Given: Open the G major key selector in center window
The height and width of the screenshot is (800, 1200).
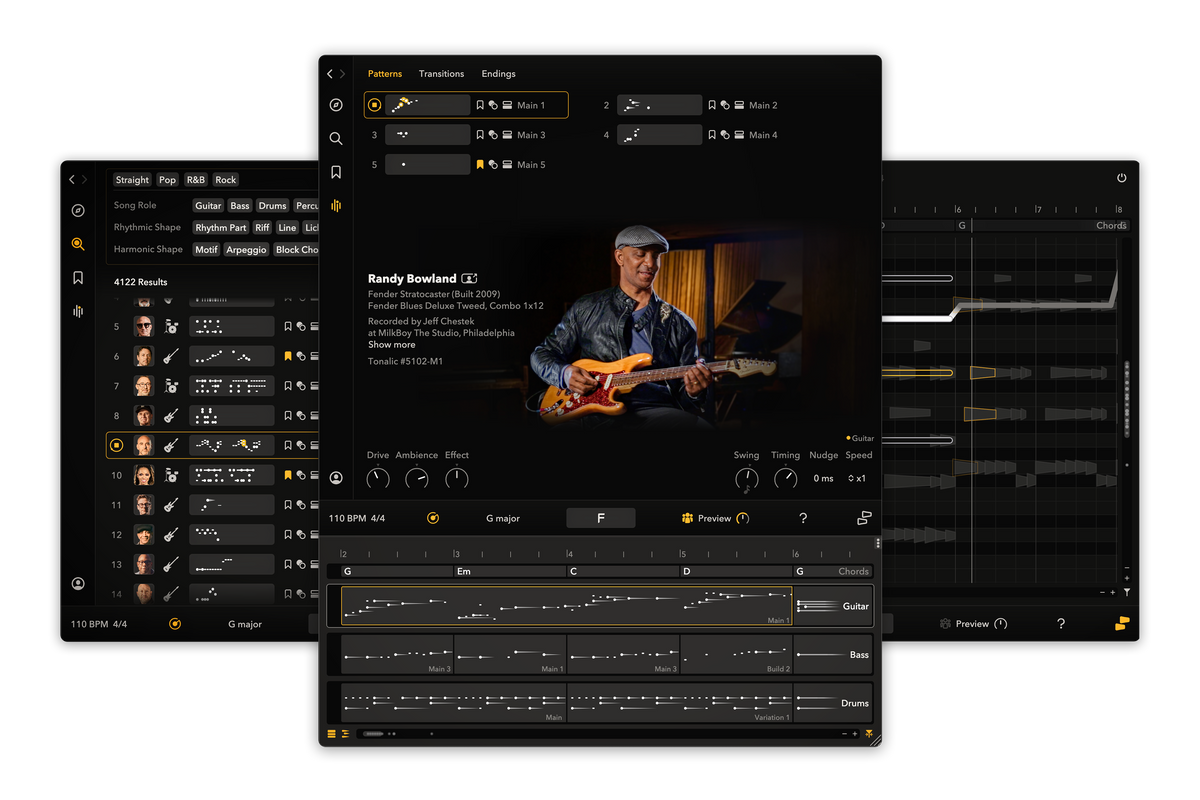Looking at the screenshot, I should 503,519.
